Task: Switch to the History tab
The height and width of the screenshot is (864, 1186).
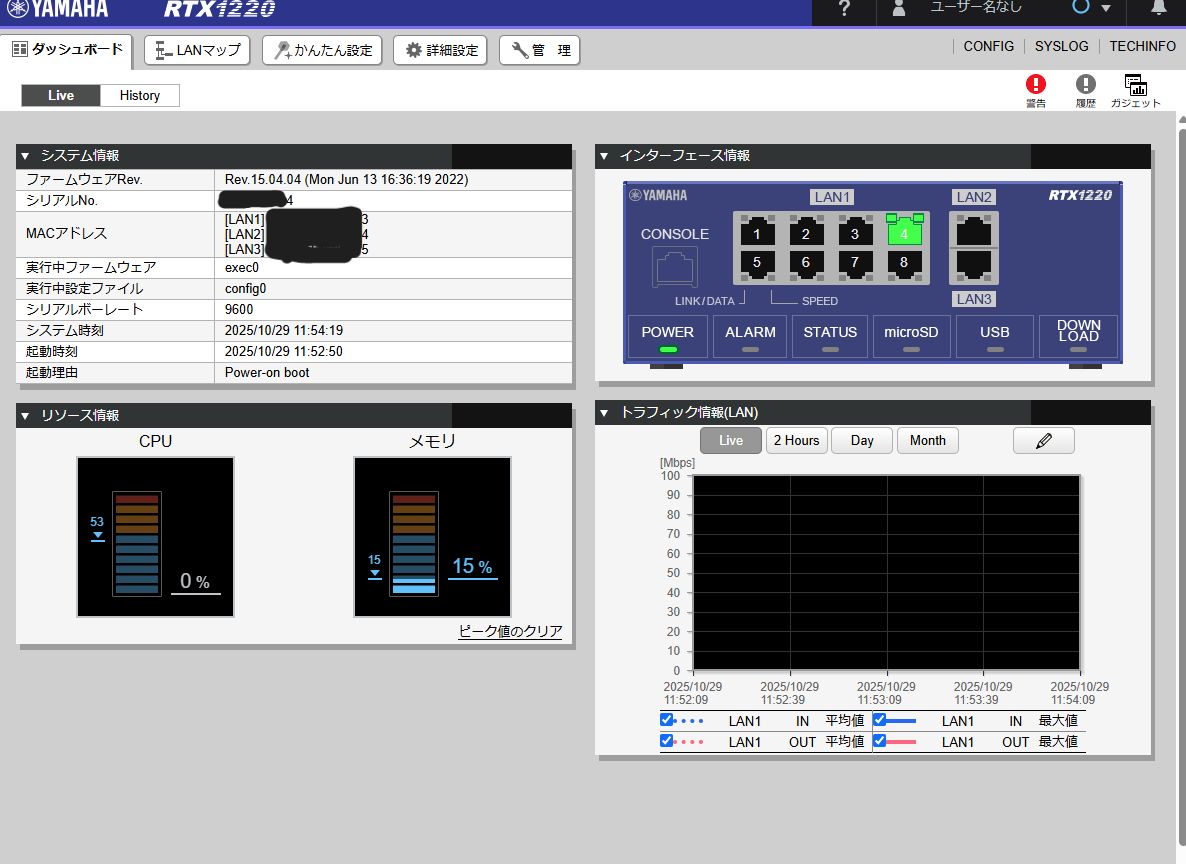Action: click(x=140, y=95)
